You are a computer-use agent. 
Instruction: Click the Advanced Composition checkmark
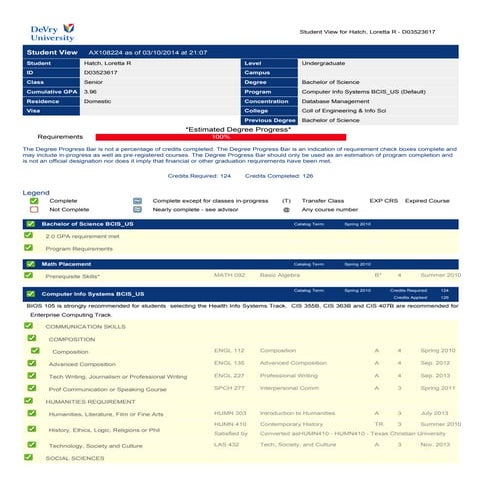(32, 363)
